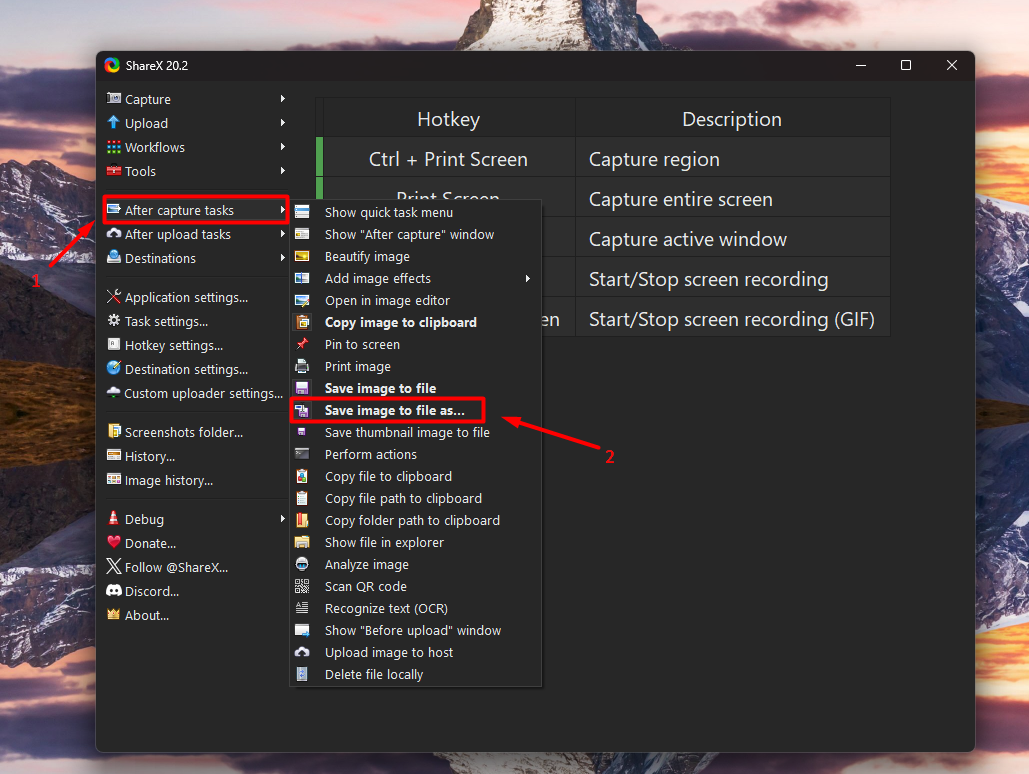Toggle Save thumbnail image to file
This screenshot has height=774, width=1029.
[415, 432]
